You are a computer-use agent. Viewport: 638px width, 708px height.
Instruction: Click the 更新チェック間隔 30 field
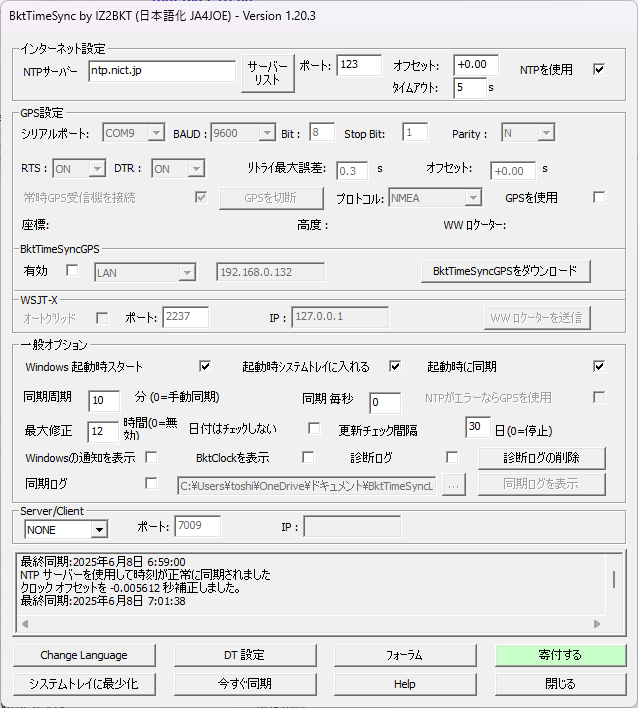pos(478,427)
